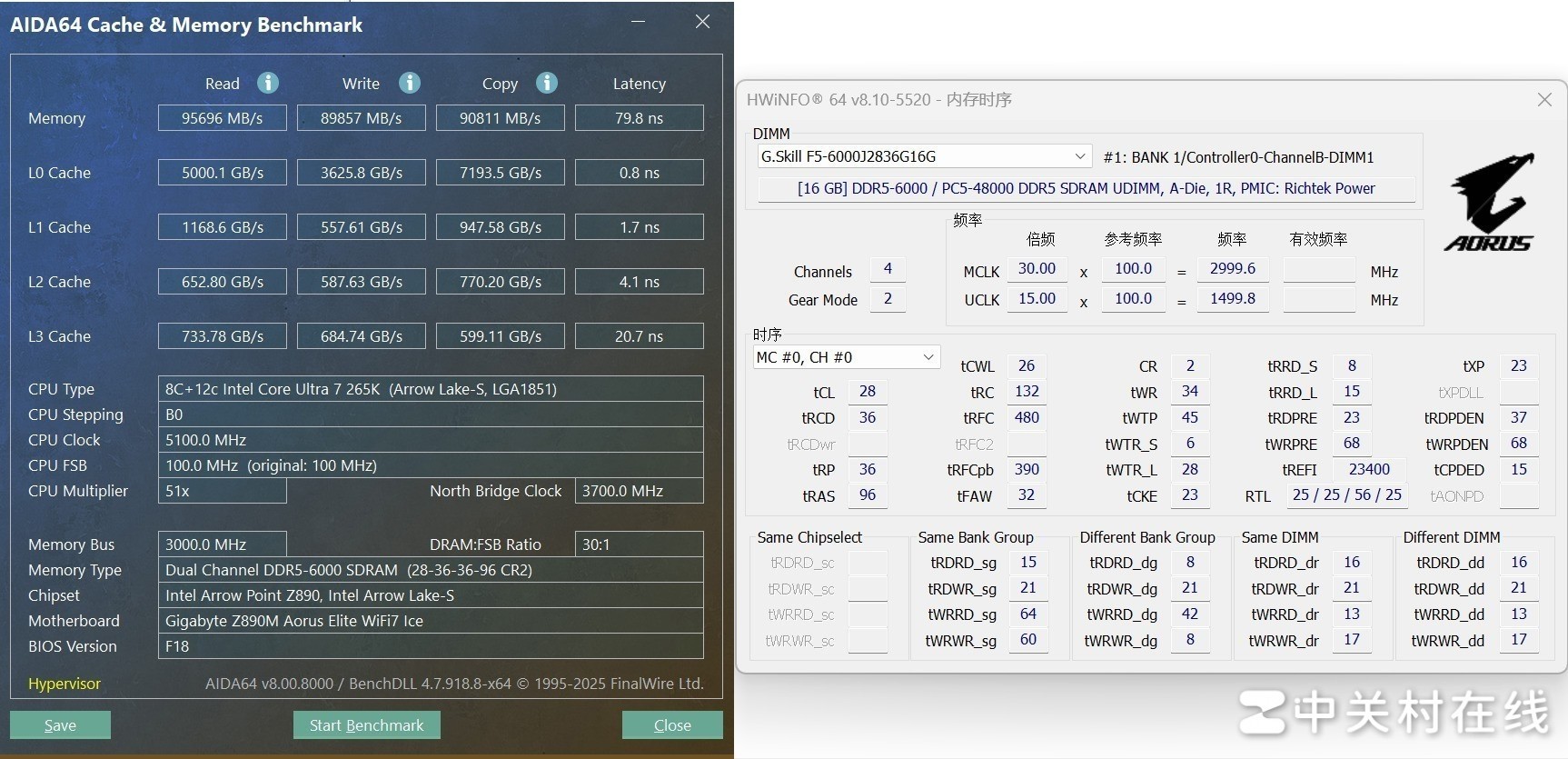
Task: Click the MCLK multiplier value 30.00
Action: 1037,269
